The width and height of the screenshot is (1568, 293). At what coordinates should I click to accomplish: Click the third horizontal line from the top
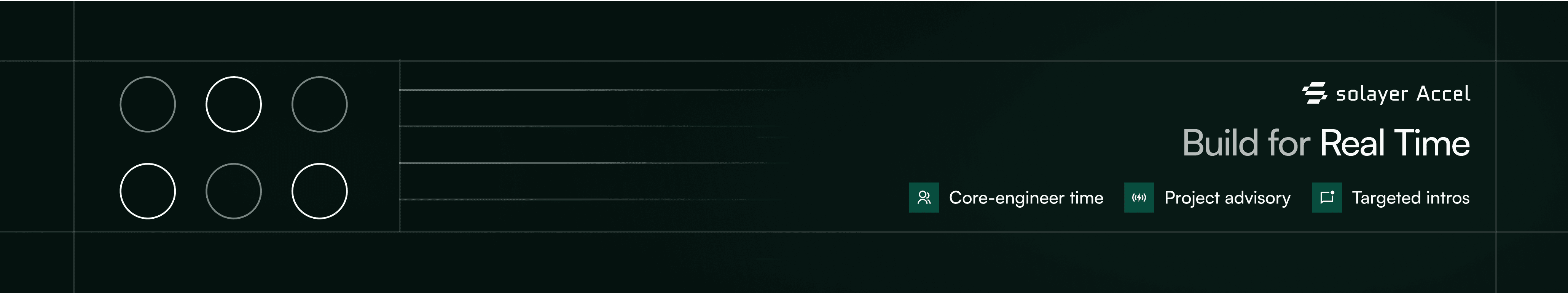click(x=578, y=163)
